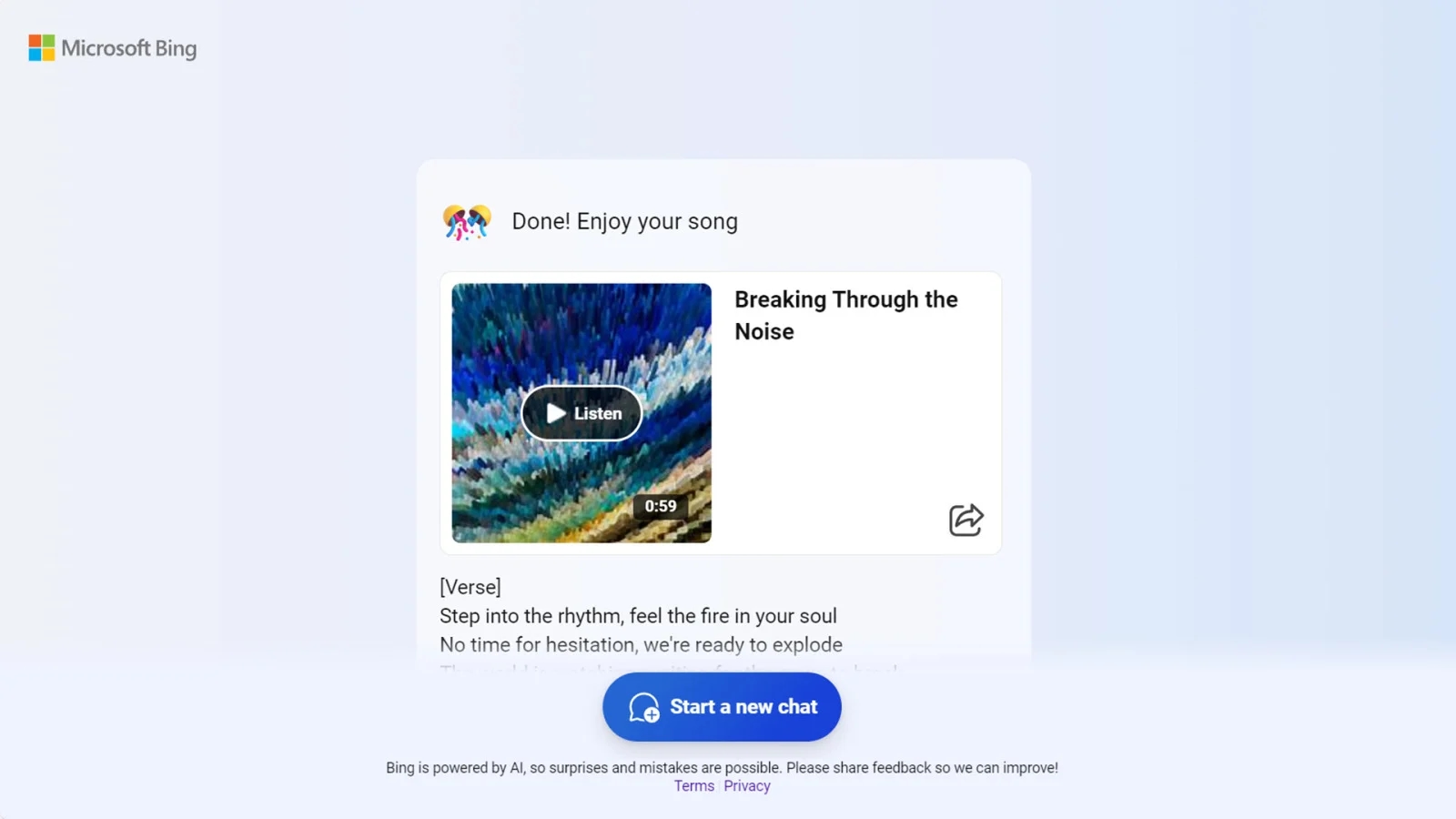Click the party celebration emoji icon
This screenshot has width=1456, height=819.
(x=467, y=222)
